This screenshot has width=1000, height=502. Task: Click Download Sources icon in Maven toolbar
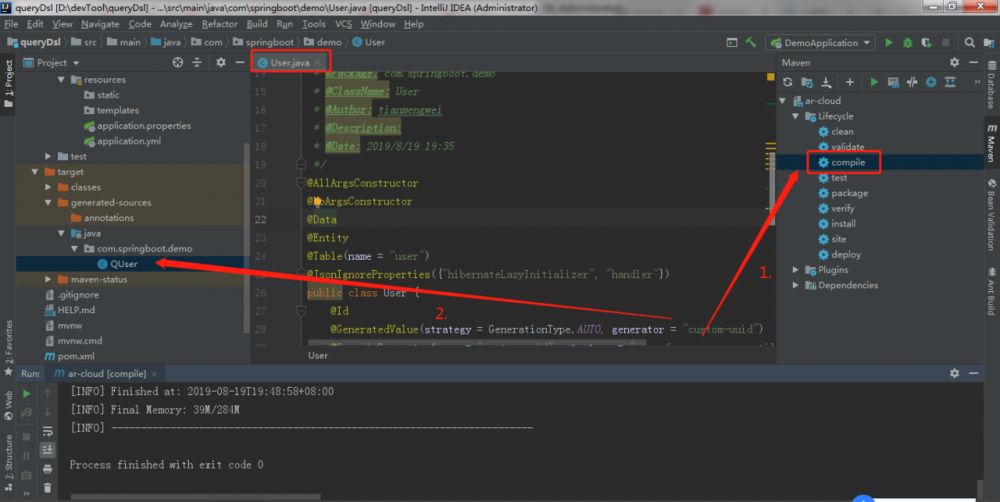tap(827, 82)
